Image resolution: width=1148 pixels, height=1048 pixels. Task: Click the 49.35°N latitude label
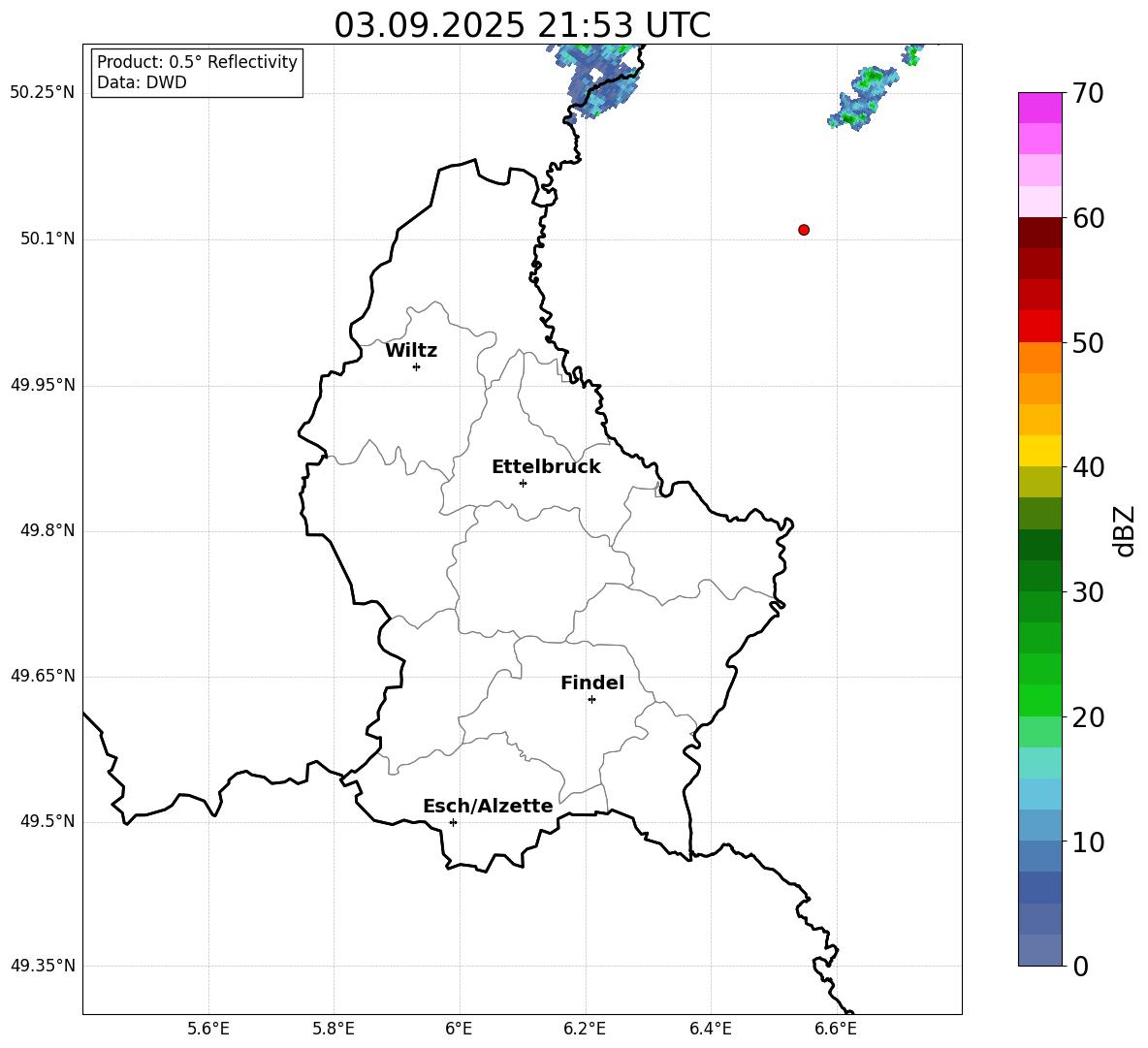click(43, 966)
